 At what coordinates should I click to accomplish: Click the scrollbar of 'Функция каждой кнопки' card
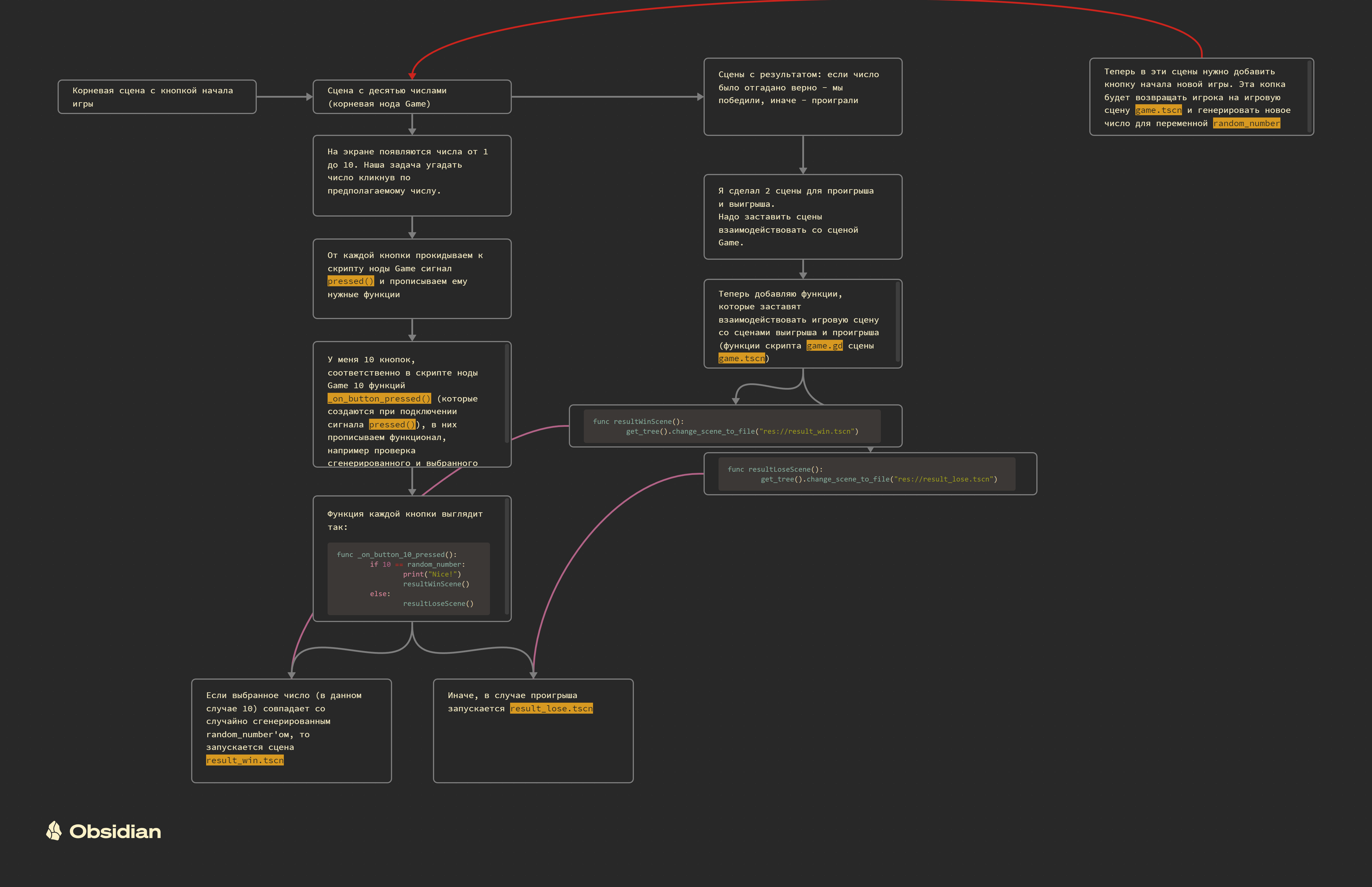tap(506, 556)
